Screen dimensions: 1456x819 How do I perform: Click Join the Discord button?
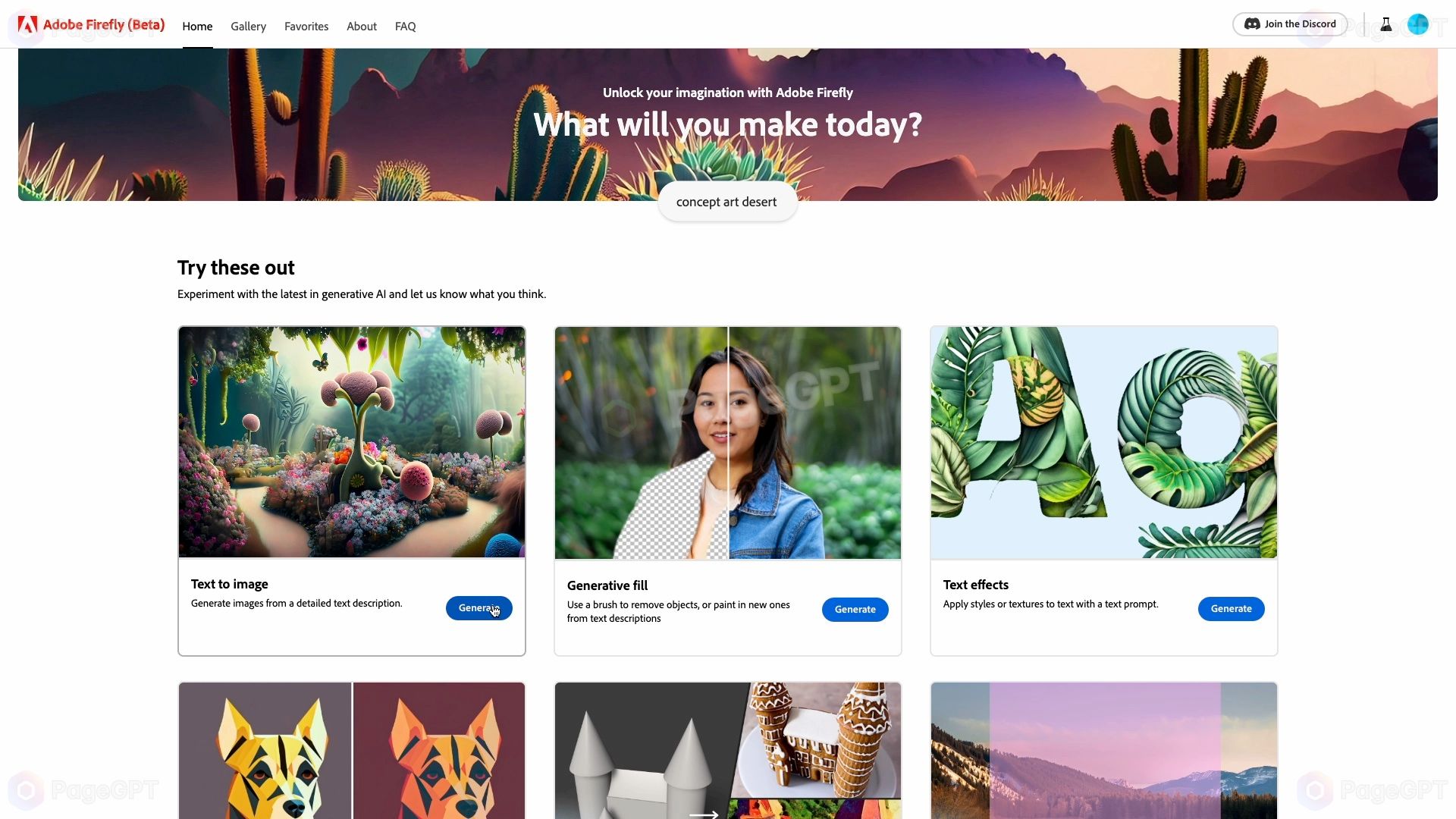coord(1290,24)
